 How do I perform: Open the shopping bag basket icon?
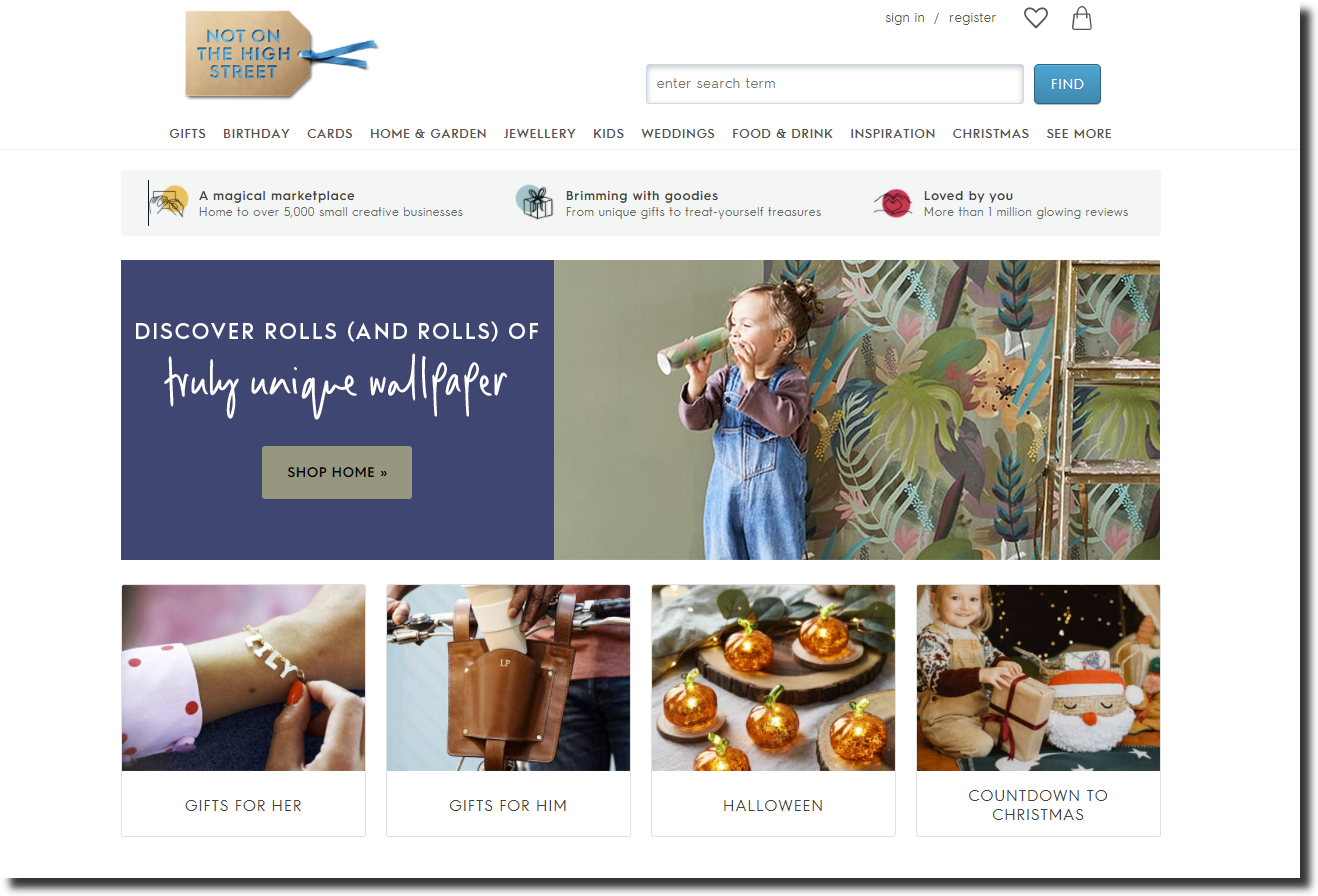point(1081,18)
